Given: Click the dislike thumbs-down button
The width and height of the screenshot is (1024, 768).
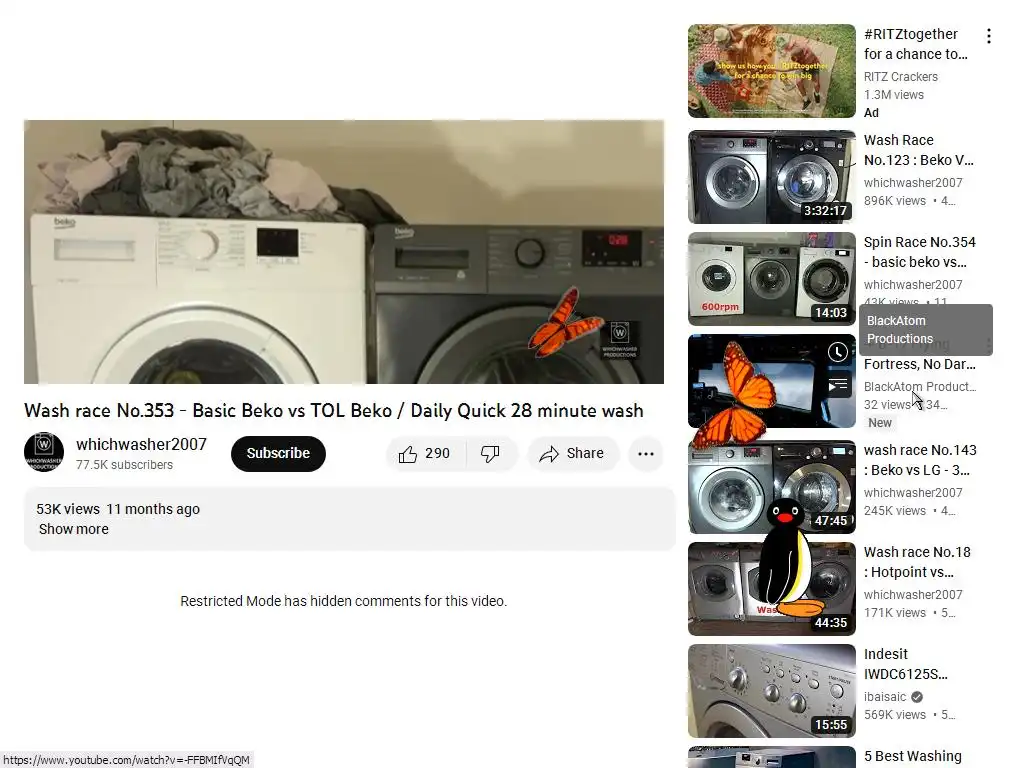Looking at the screenshot, I should (490, 454).
